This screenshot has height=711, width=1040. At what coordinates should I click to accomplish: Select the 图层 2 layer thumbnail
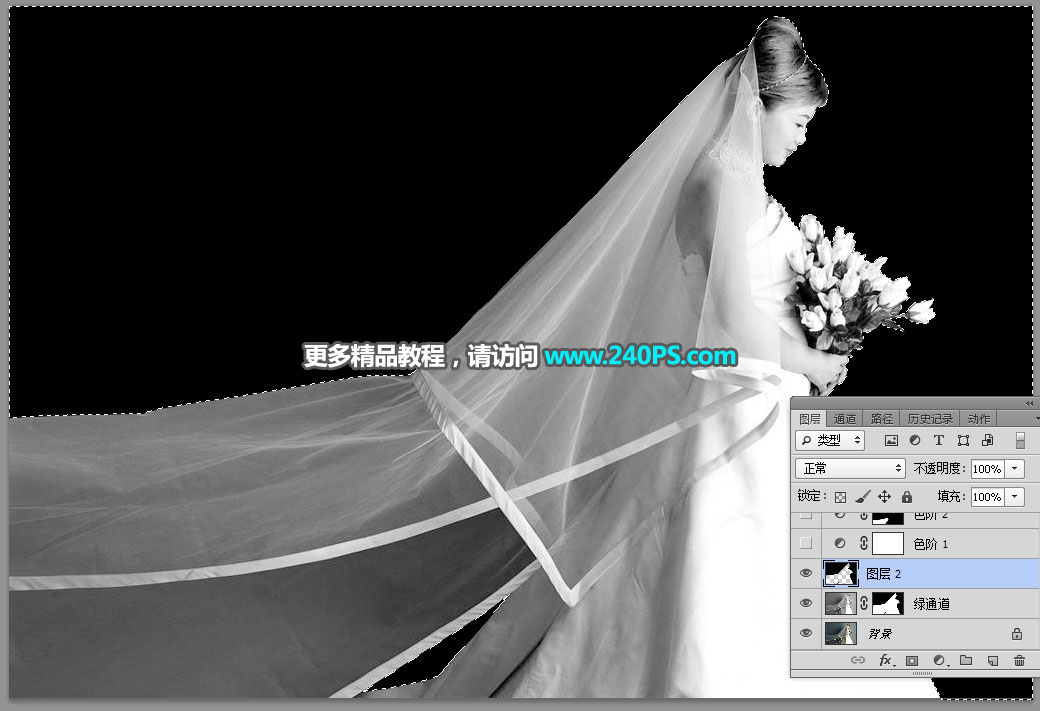point(840,574)
